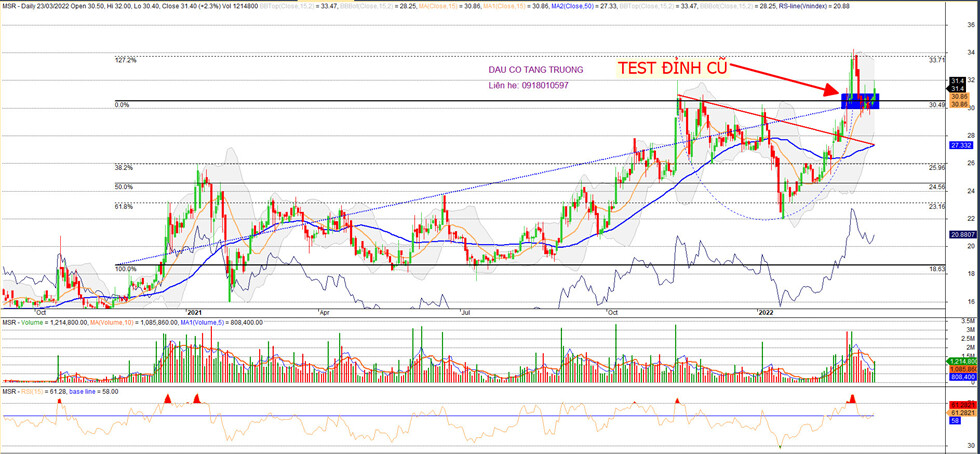Click the 'MSR - Daily 23/03/2022' chart title

point(36,6)
